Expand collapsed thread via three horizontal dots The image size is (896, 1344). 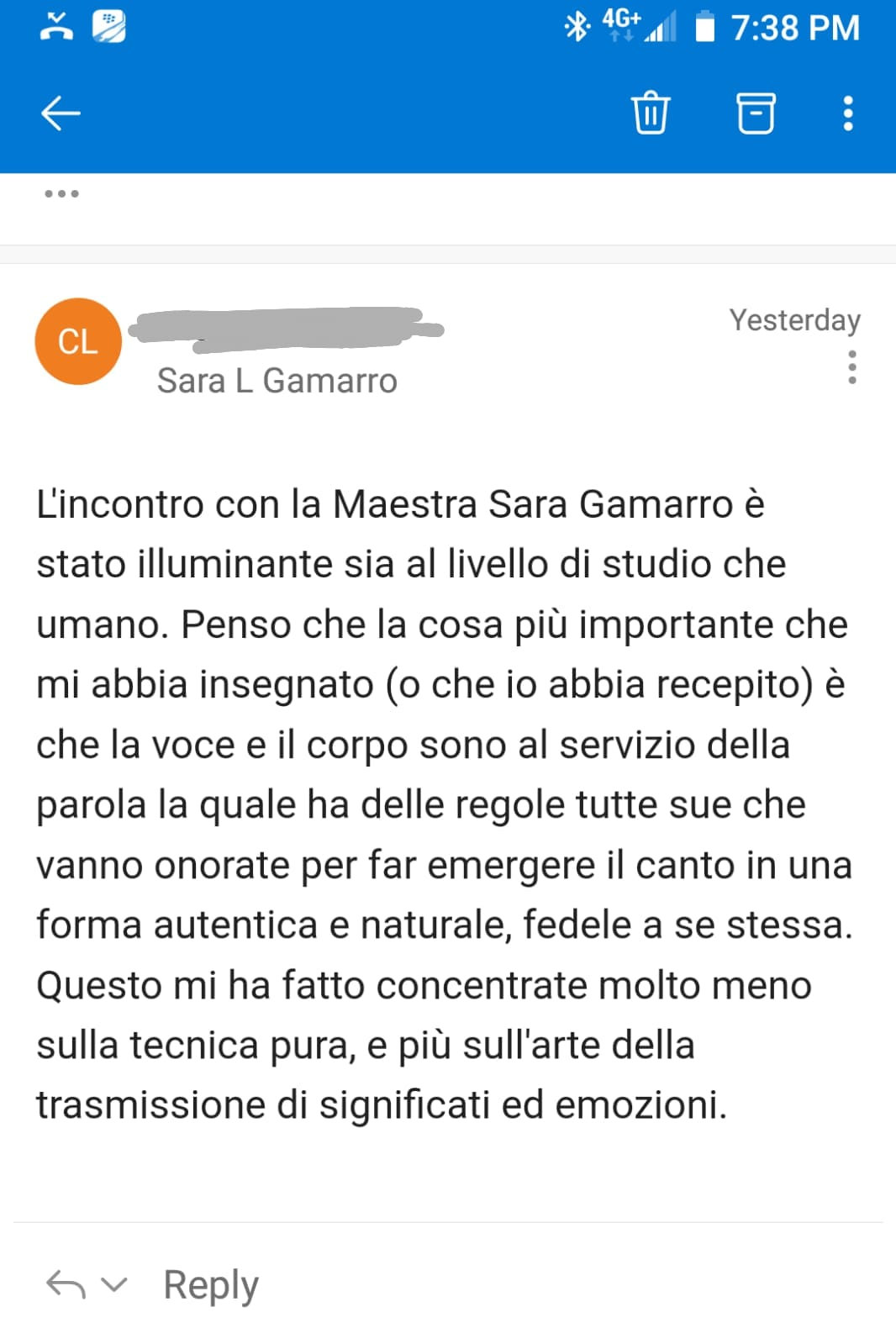(61, 193)
